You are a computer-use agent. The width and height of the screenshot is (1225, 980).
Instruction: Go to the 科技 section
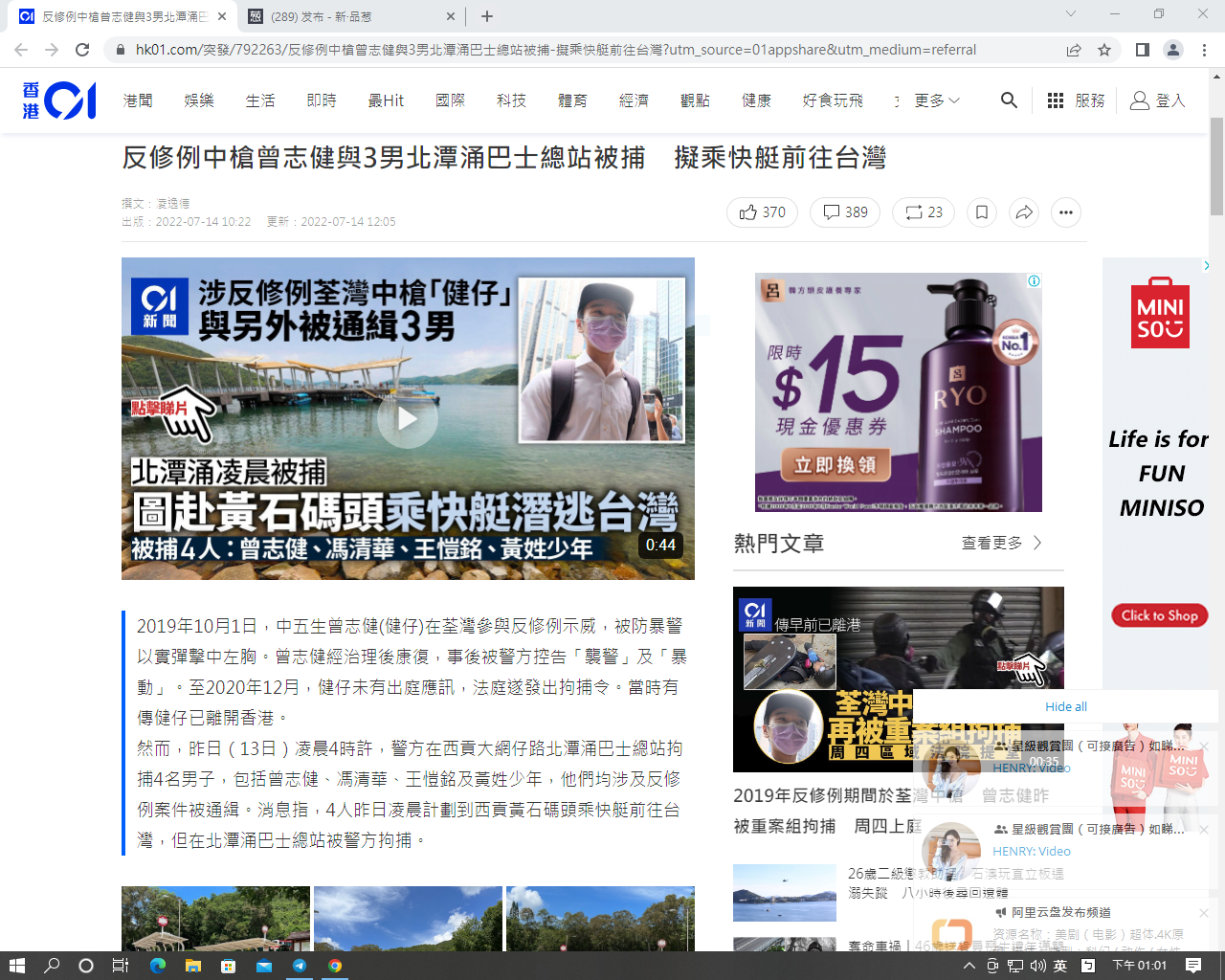[x=512, y=100]
